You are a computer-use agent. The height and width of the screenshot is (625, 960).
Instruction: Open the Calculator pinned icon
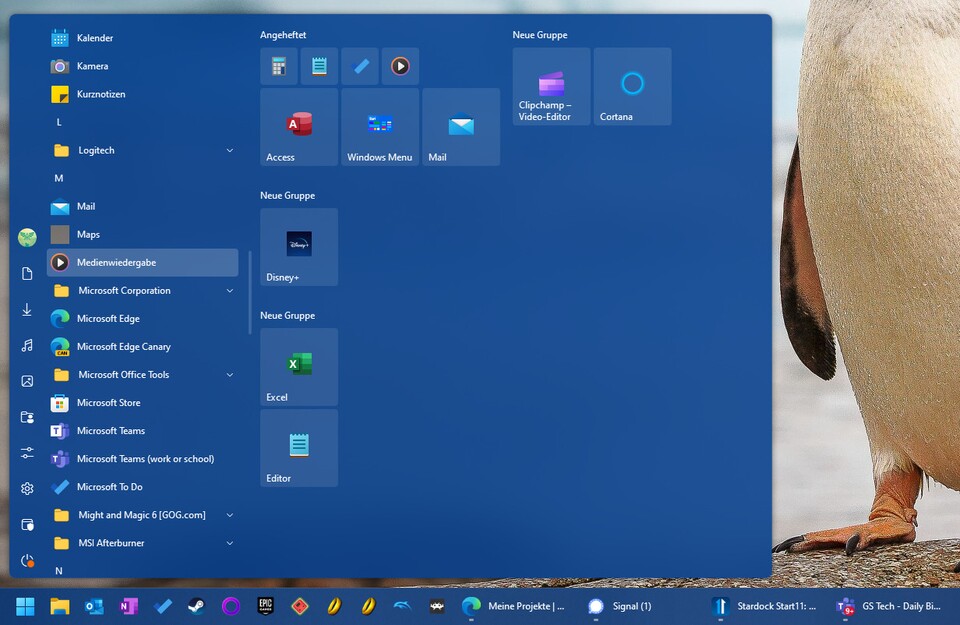(x=279, y=66)
